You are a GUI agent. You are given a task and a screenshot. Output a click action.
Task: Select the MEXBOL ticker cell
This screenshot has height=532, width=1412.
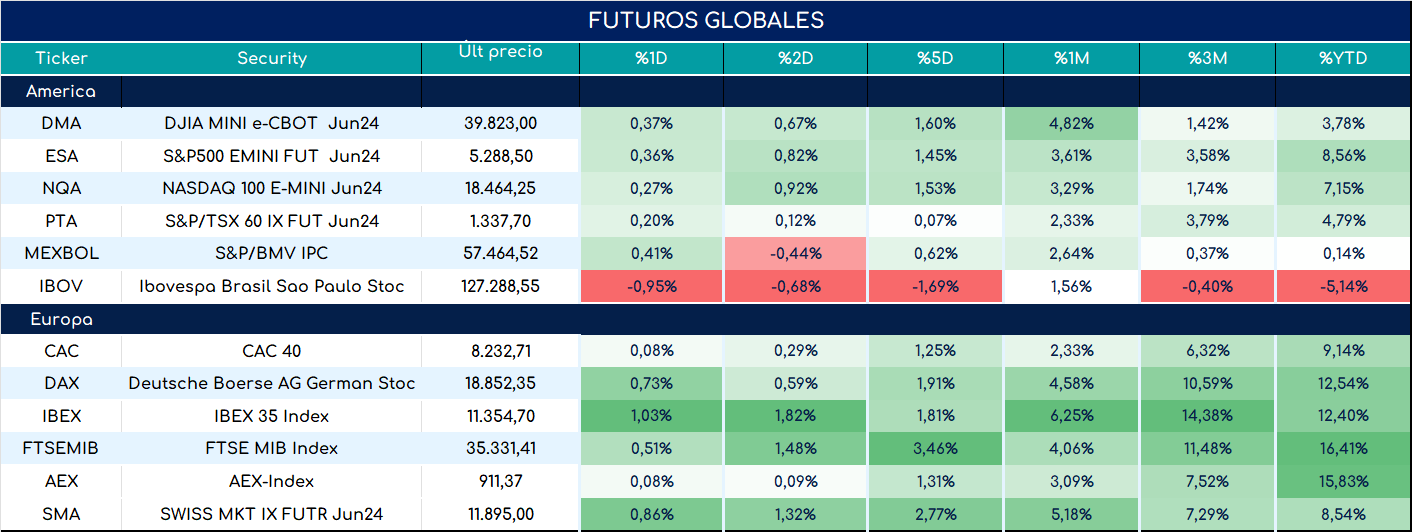[x=61, y=253]
